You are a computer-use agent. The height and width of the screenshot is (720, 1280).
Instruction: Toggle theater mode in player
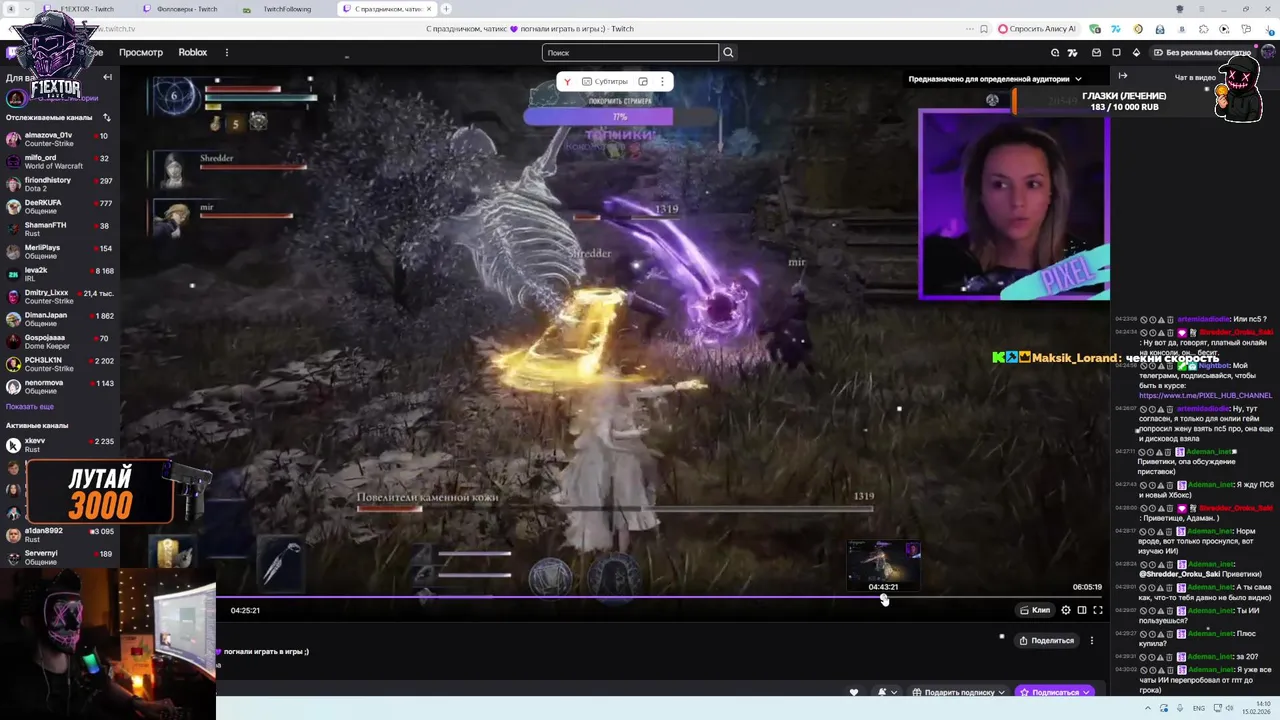[1082, 610]
